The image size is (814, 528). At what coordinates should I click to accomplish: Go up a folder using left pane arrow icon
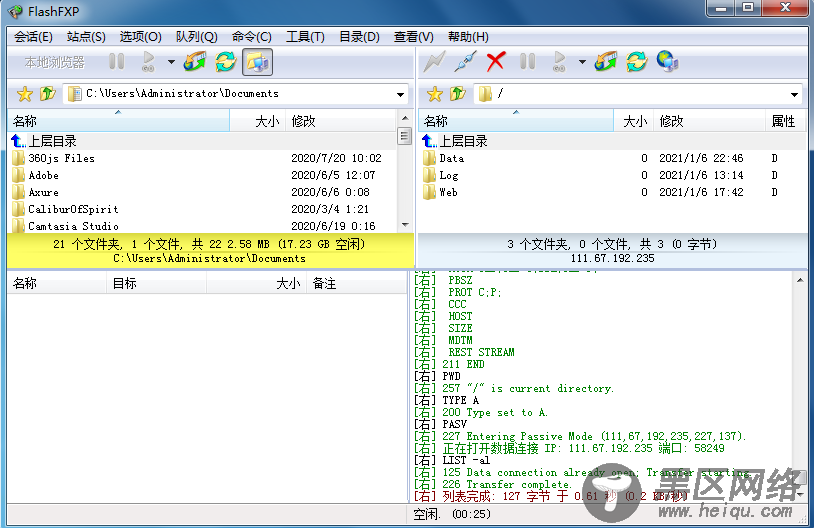47,94
